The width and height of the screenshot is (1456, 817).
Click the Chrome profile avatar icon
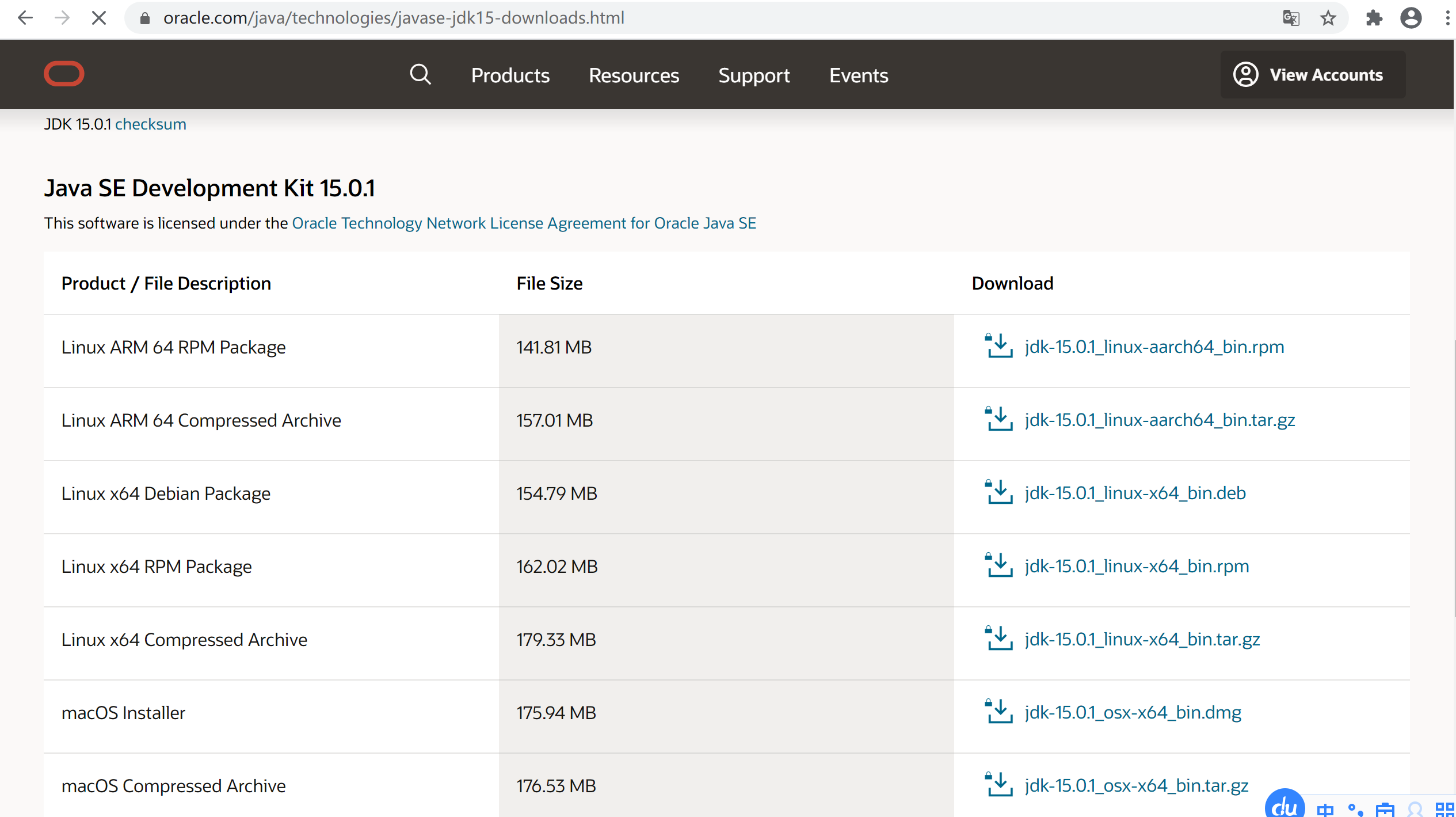click(x=1411, y=18)
